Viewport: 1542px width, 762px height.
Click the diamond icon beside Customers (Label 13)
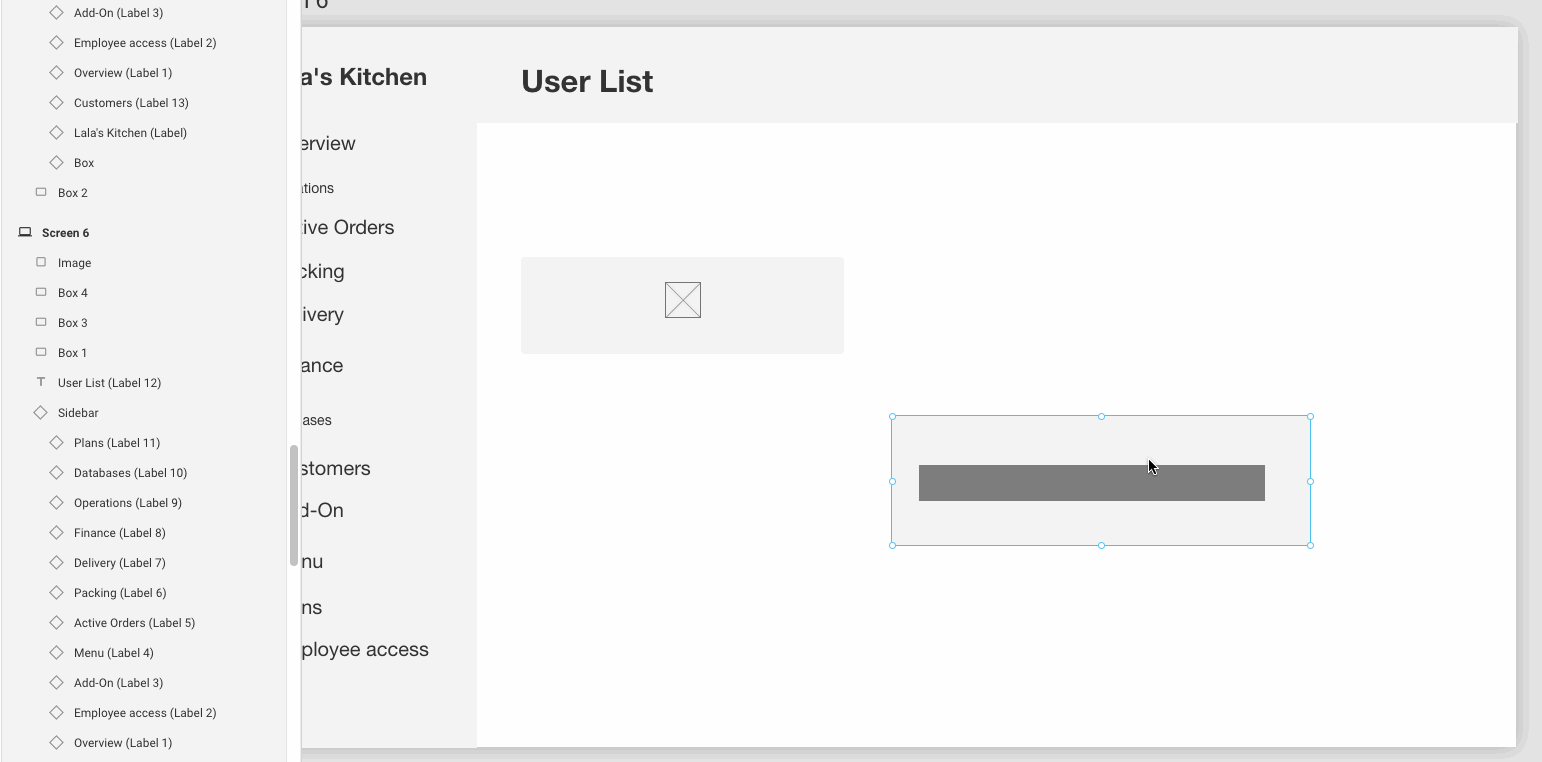(56, 102)
